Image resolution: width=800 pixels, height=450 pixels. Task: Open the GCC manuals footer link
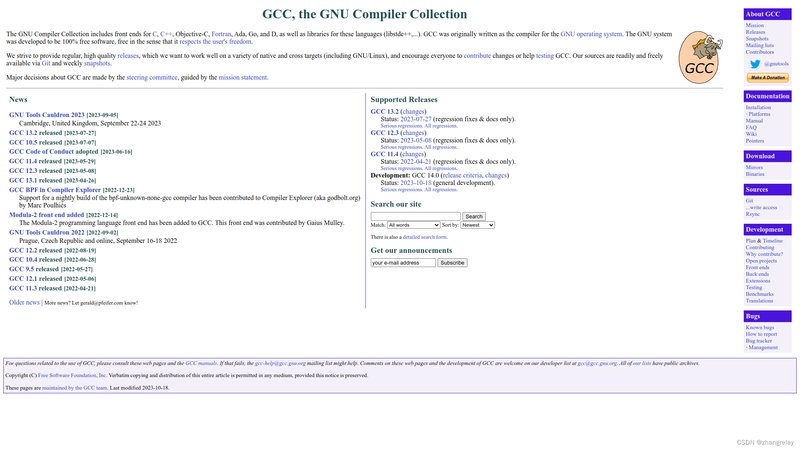pos(201,364)
